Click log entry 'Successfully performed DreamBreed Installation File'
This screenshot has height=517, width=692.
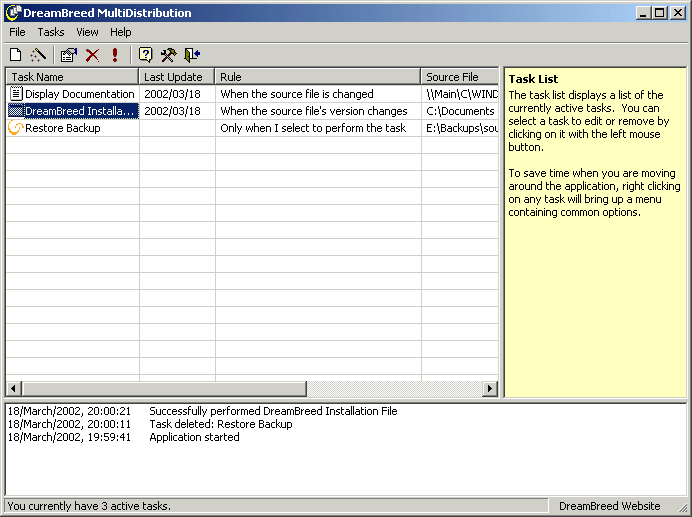(x=273, y=411)
